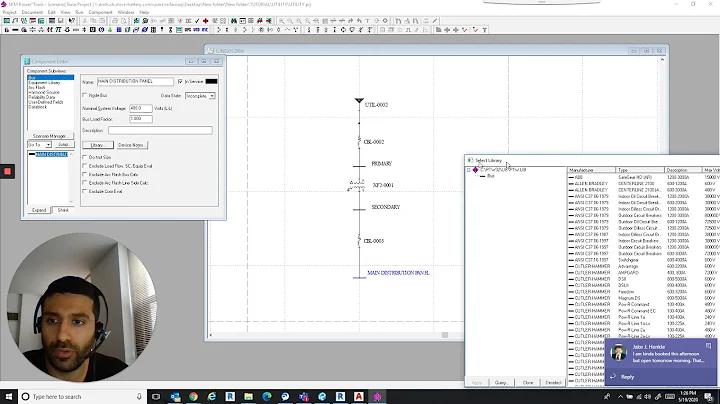Open Scenario Manager button
This screenshot has height=404, width=720.
(50, 136)
